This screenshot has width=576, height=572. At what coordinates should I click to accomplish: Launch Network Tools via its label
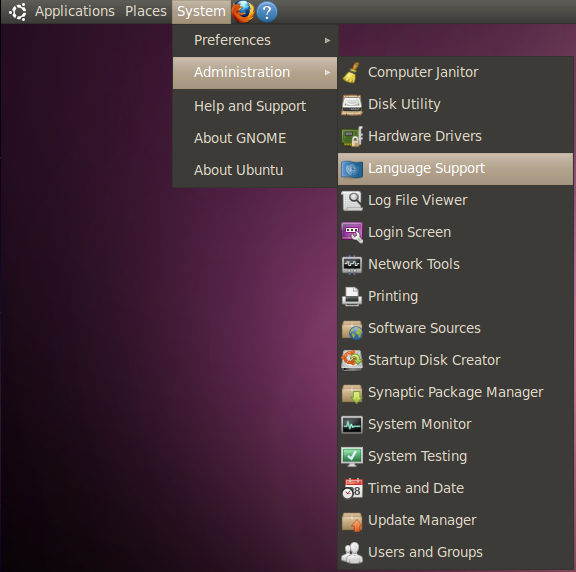point(414,265)
